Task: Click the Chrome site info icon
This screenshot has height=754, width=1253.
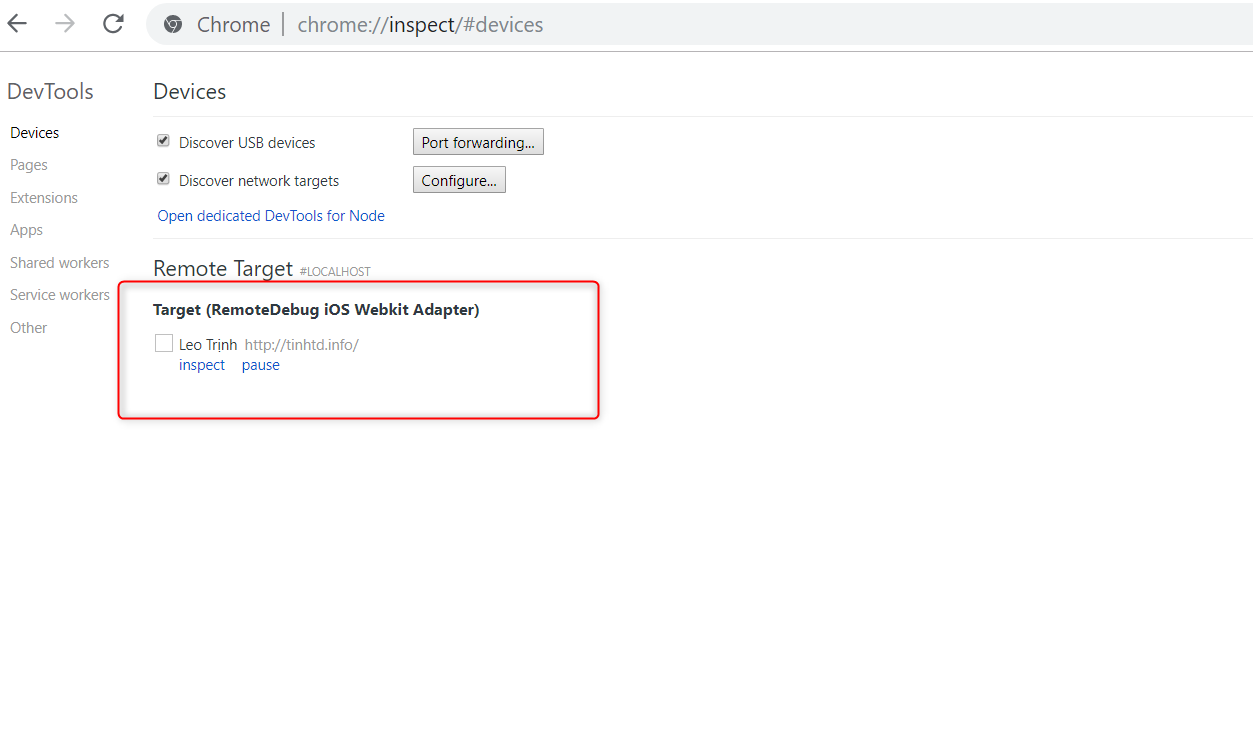Action: [x=173, y=25]
